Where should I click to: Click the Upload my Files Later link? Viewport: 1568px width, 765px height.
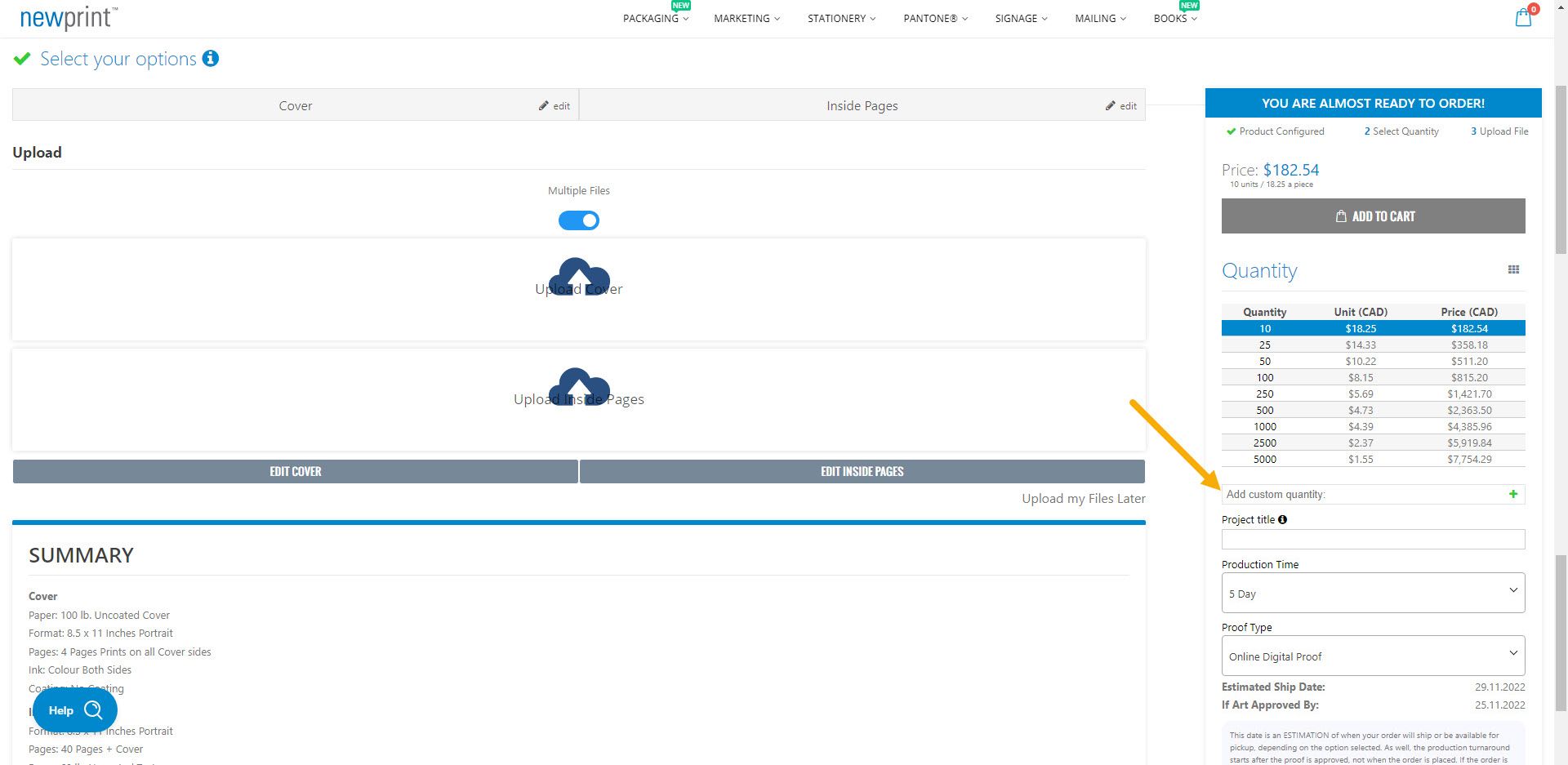[x=1084, y=498]
